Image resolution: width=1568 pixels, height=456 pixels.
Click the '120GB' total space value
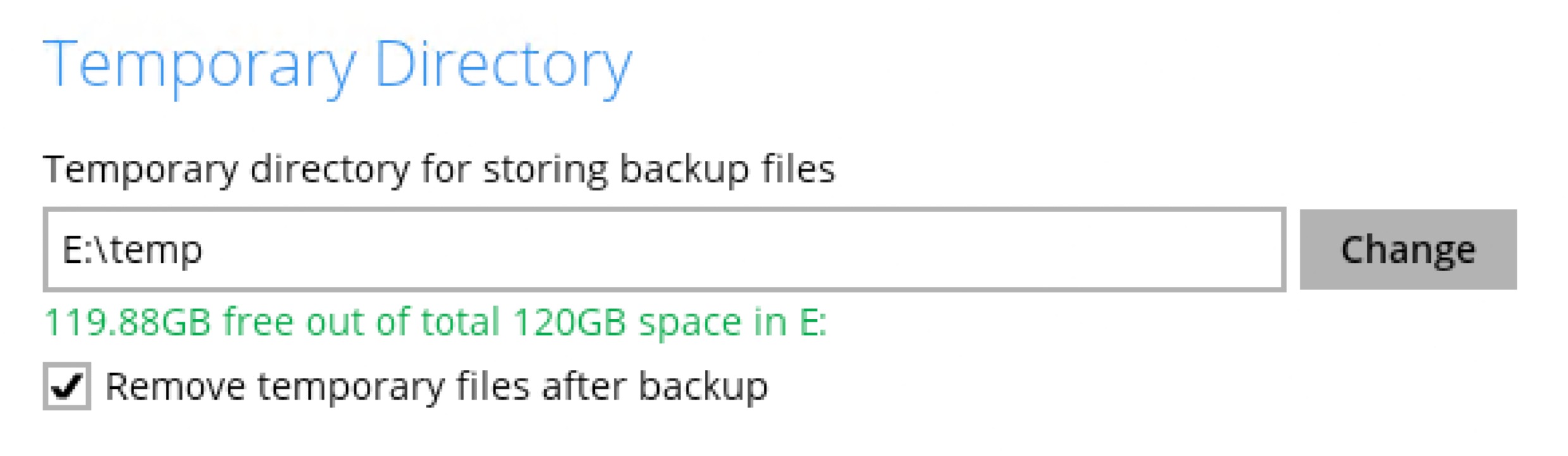(569, 322)
